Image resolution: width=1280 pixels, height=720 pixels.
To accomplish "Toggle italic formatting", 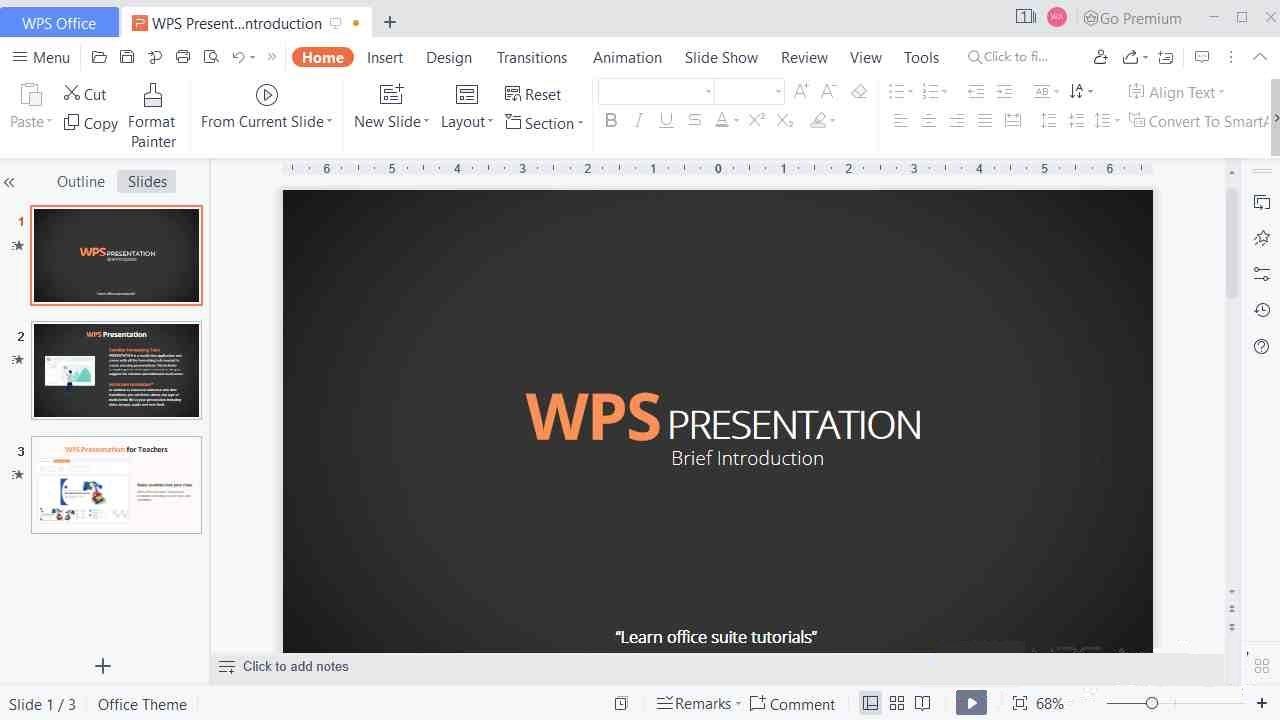I will [638, 120].
